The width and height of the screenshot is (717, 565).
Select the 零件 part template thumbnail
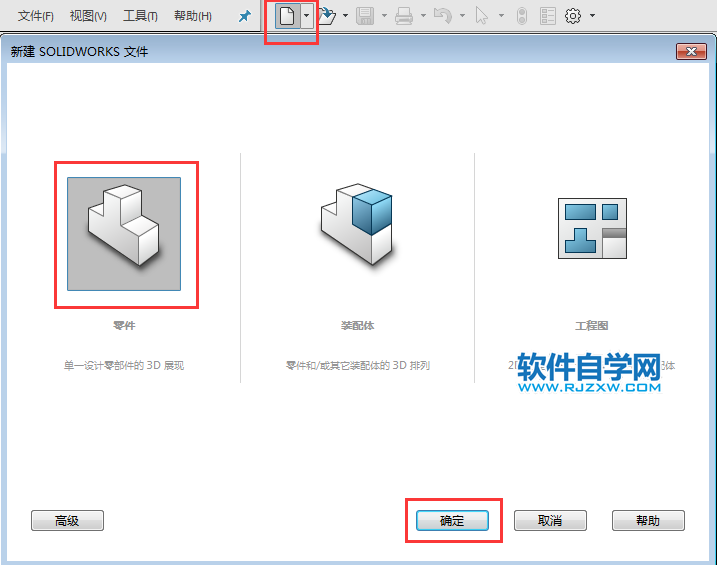(x=124, y=234)
